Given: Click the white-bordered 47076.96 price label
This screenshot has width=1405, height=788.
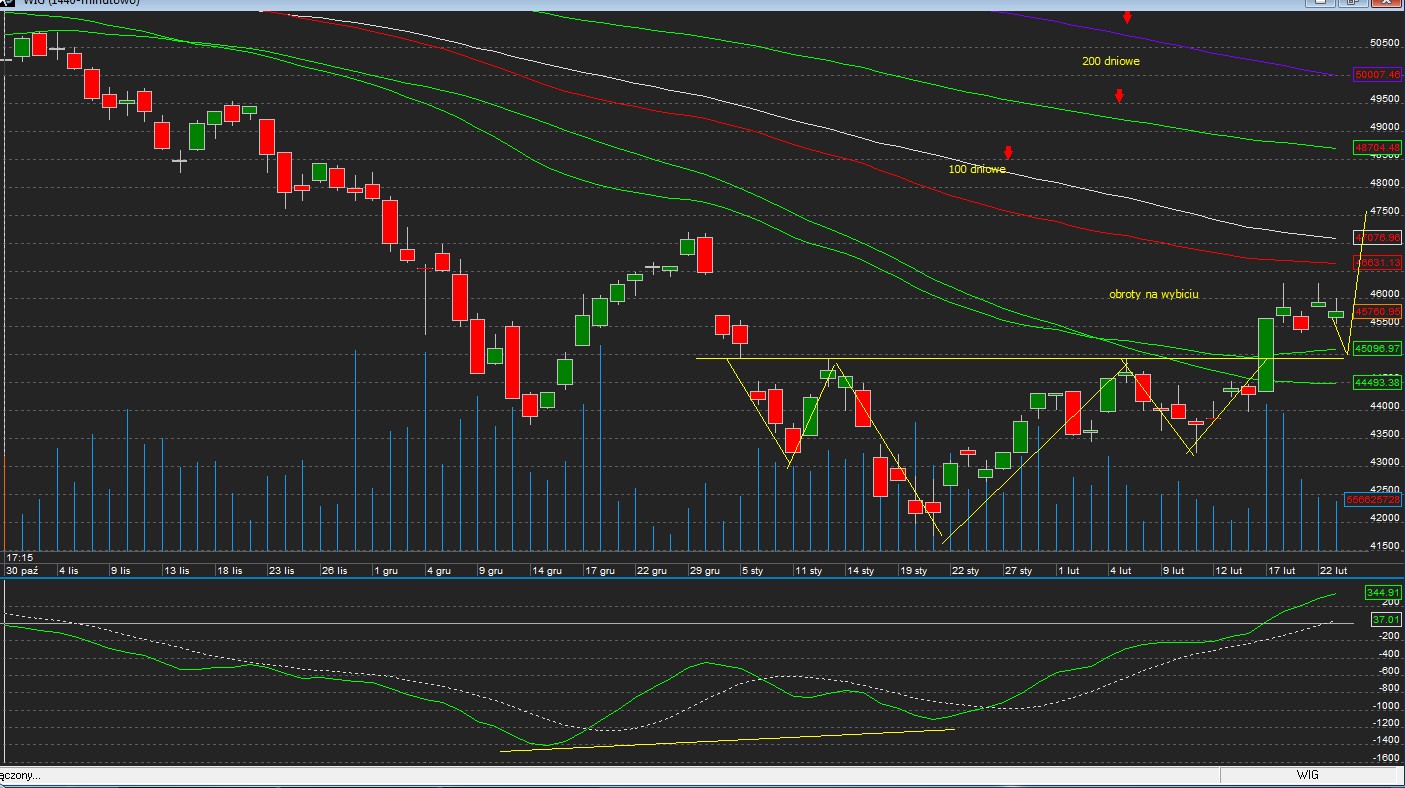Looking at the screenshot, I should coord(1377,238).
